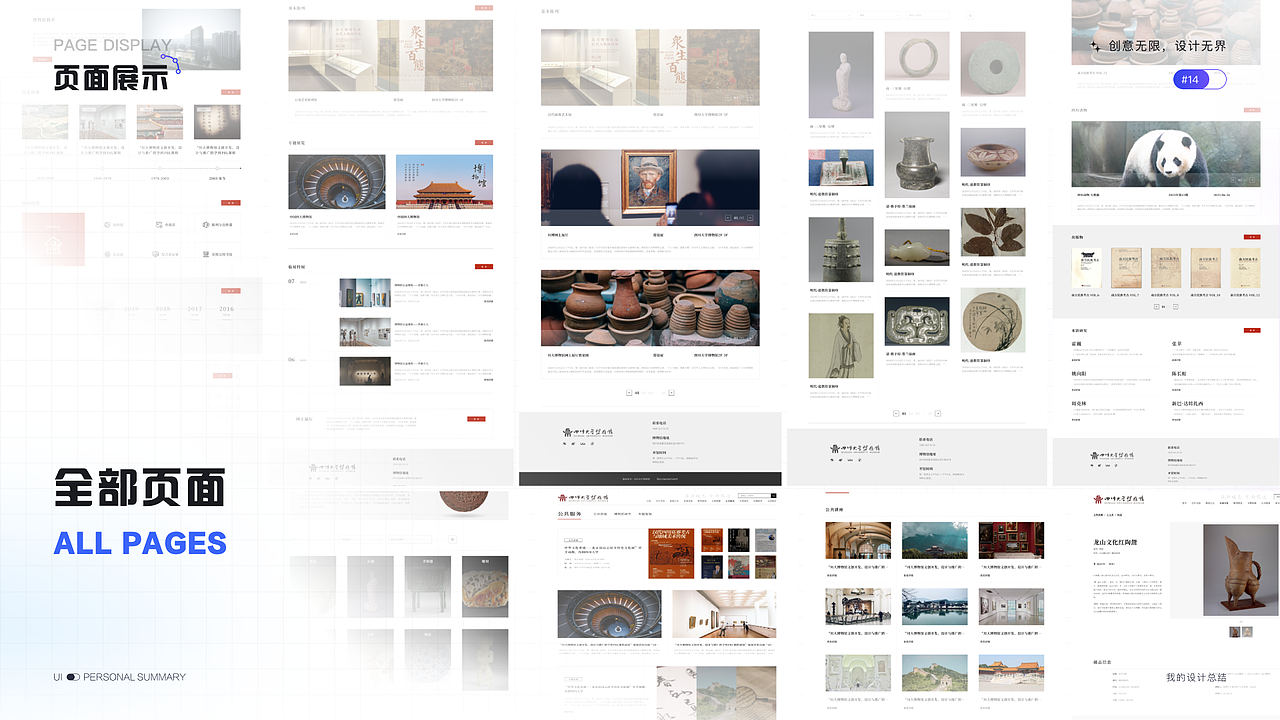This screenshot has width=1280, height=720.
Task: Click next-page arrow below pottery jars list
Action: pos(671,393)
